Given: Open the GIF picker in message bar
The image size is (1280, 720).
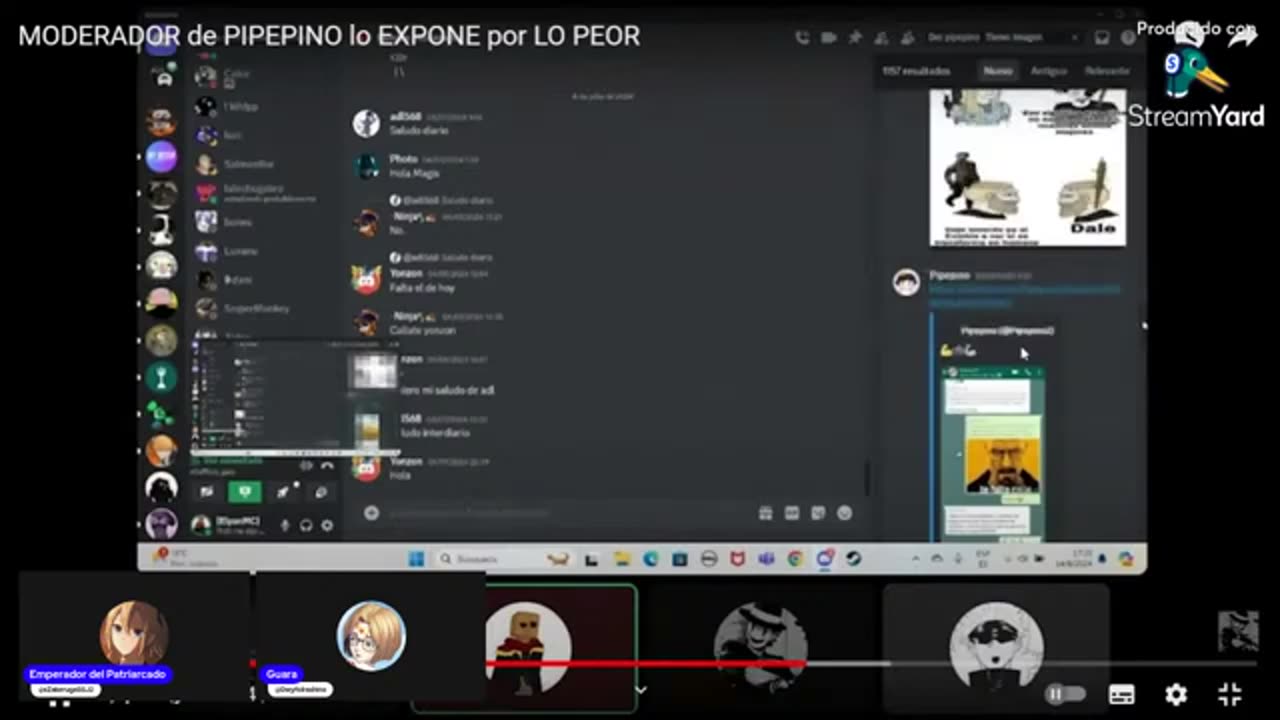Looking at the screenshot, I should pyautogui.click(x=792, y=513).
